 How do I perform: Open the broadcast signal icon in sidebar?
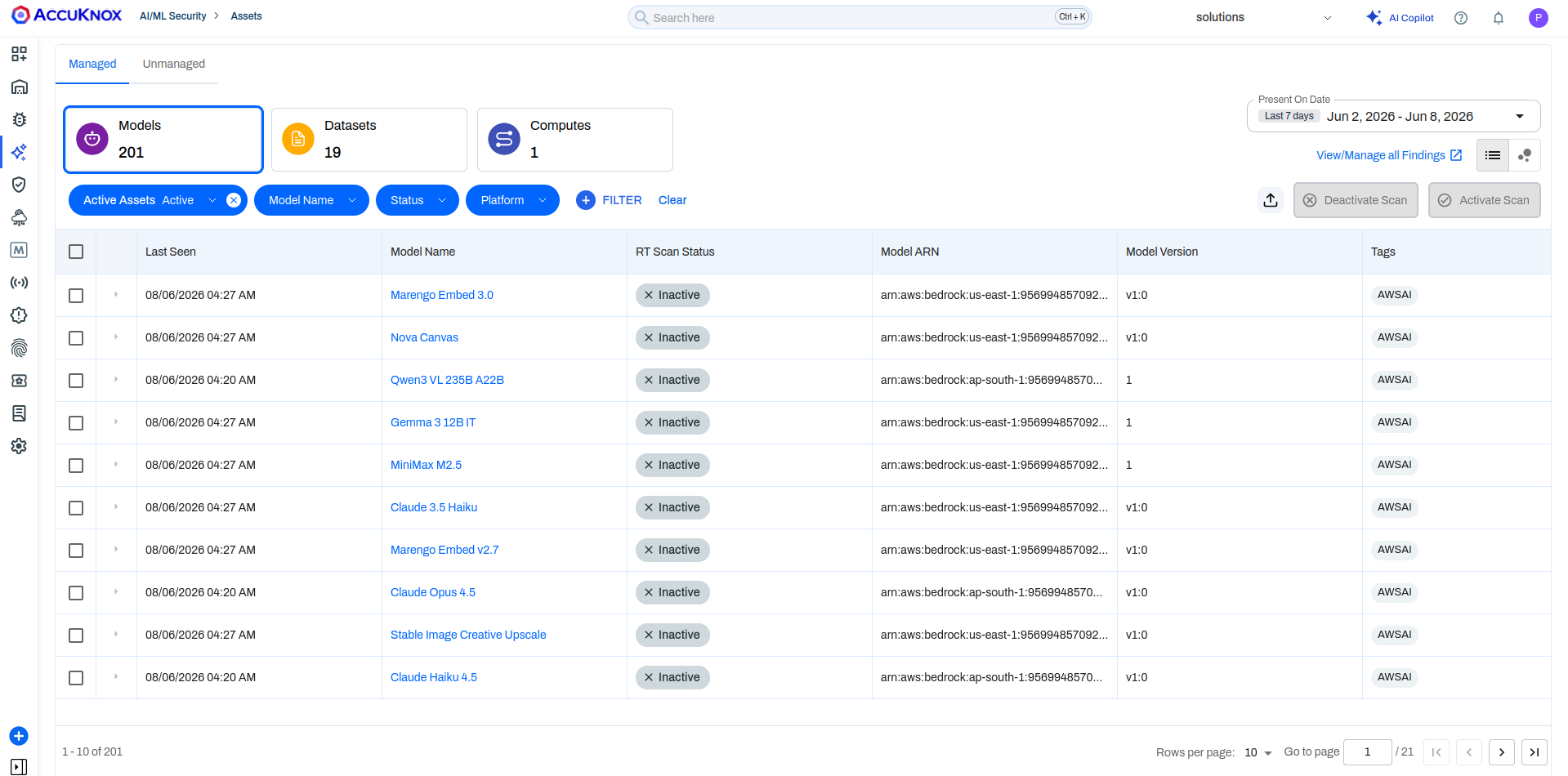click(x=19, y=283)
